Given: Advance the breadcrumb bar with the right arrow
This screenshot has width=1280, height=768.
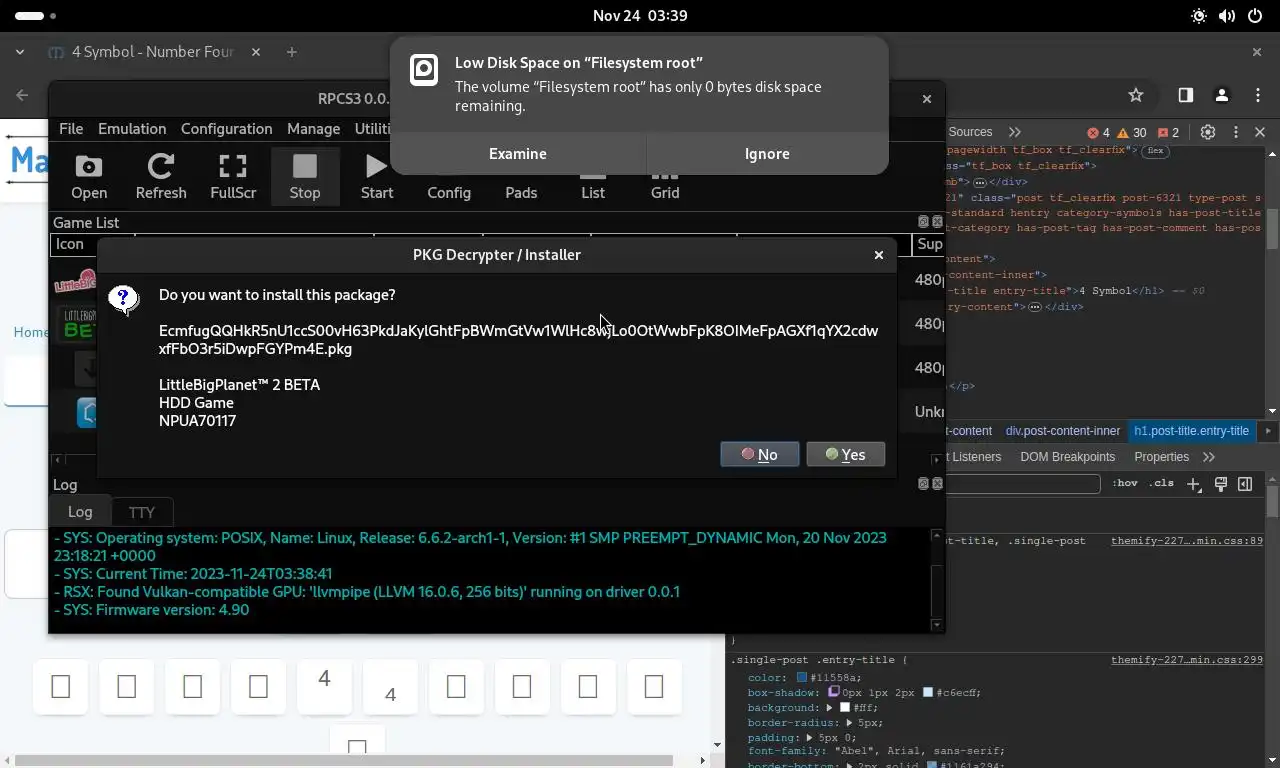Looking at the screenshot, I should point(1268,431).
